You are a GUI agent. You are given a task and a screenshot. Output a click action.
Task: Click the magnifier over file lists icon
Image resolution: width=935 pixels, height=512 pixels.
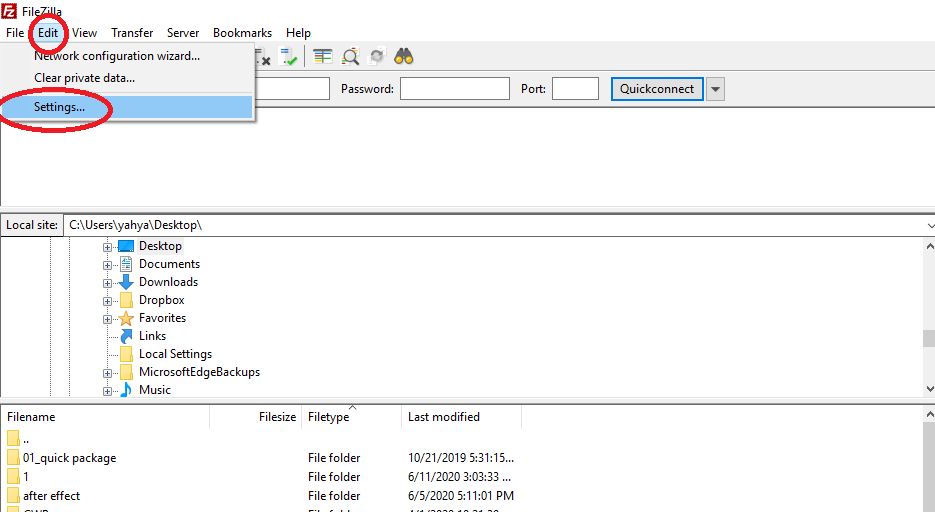tap(350, 57)
